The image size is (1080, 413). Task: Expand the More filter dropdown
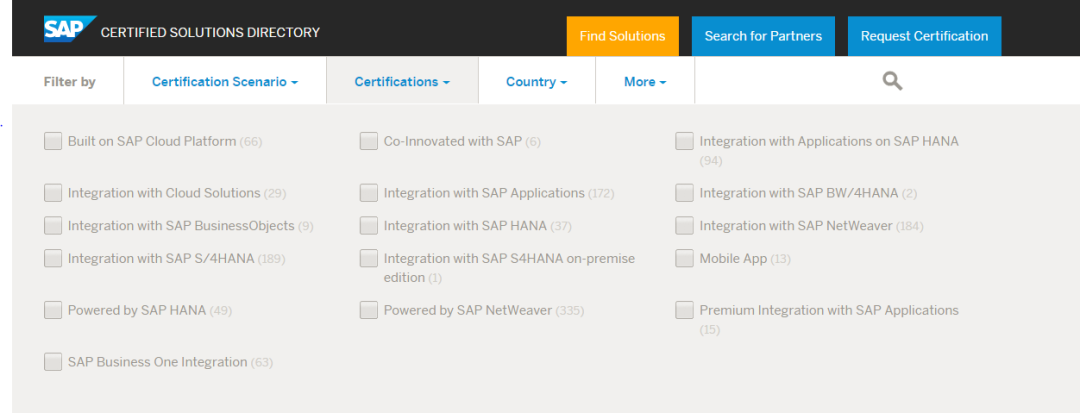pyautogui.click(x=645, y=81)
